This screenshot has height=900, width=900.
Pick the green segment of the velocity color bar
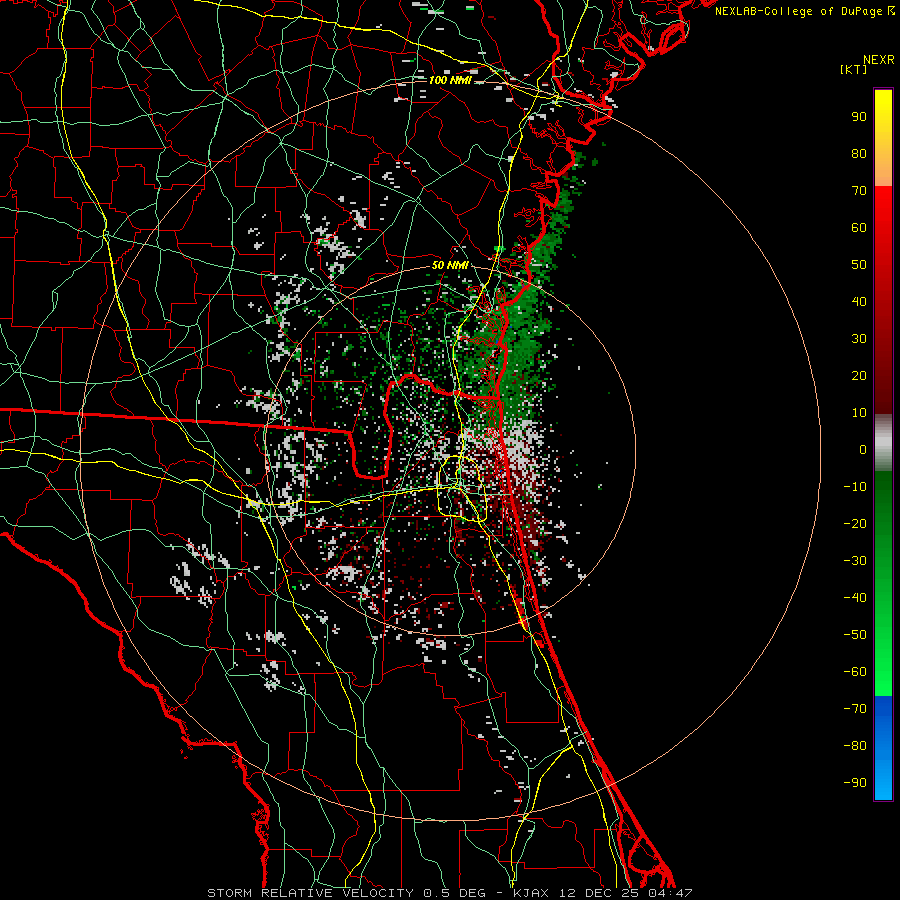coord(883,583)
